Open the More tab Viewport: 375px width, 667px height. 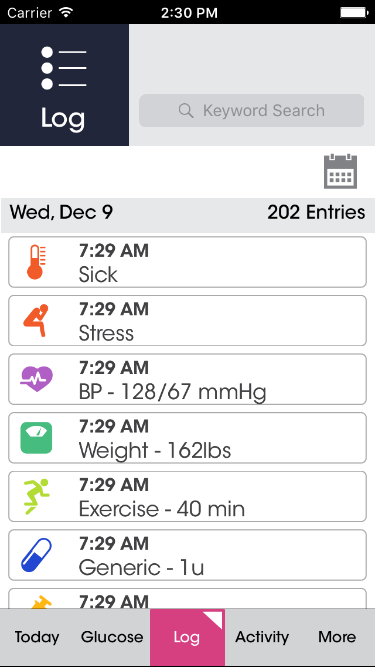[x=338, y=637]
